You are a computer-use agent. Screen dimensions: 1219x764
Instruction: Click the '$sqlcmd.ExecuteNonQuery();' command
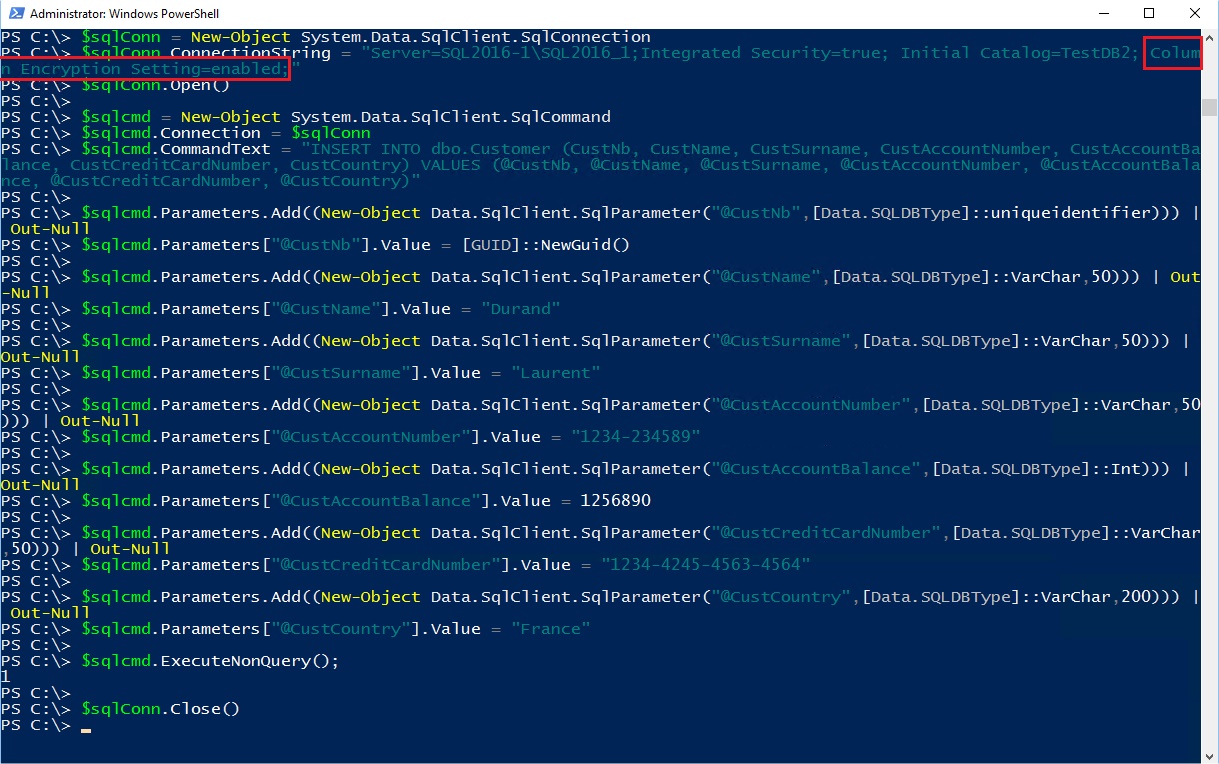[211, 661]
